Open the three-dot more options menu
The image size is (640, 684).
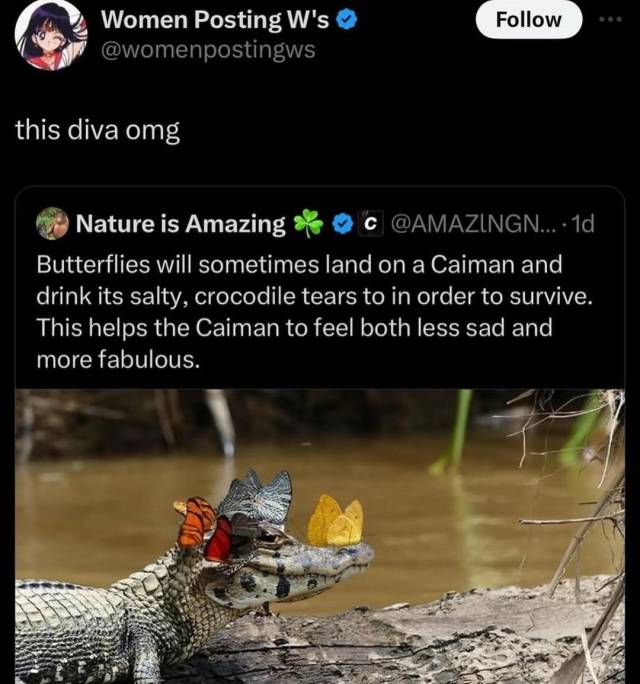point(610,19)
